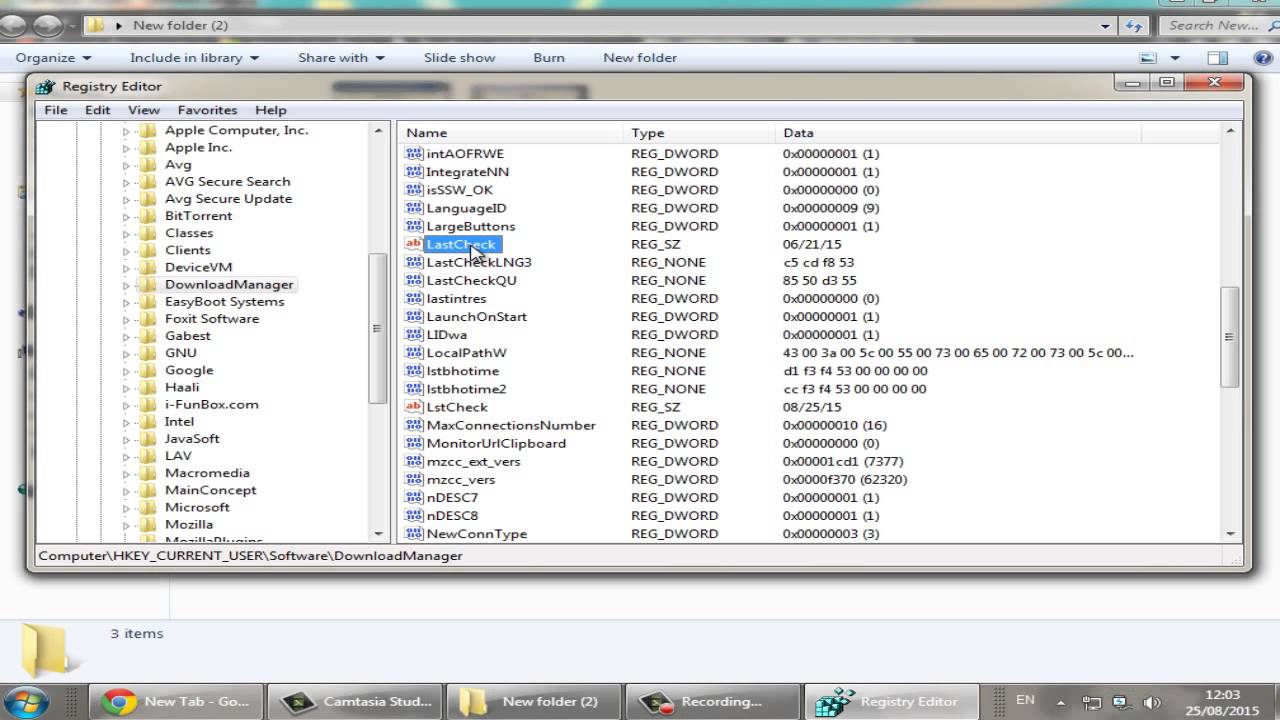Click the IntegrateNN DWORD icon
The height and width of the screenshot is (720, 1280).
(414, 172)
